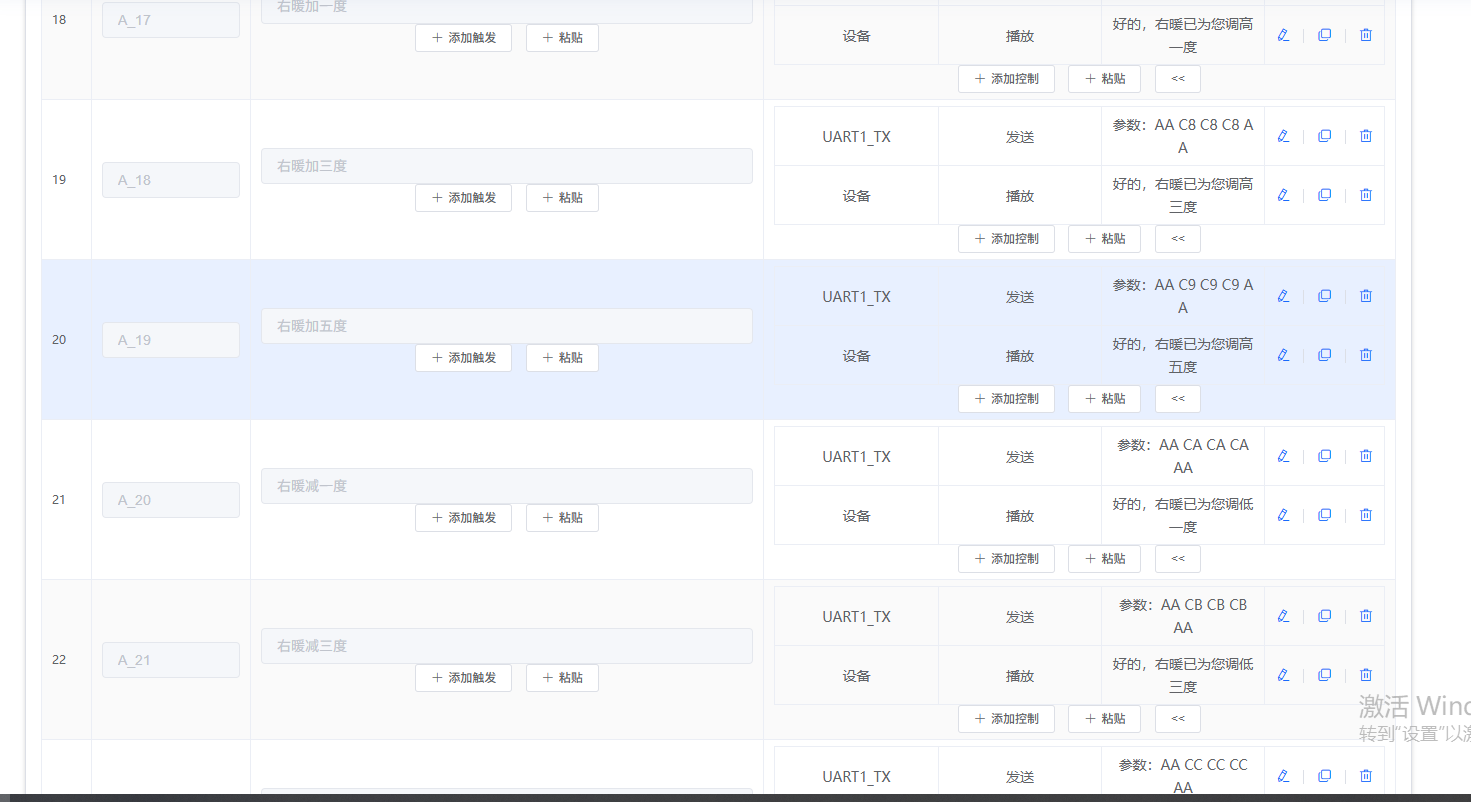The height and width of the screenshot is (802, 1471).
Task: Copy the playback row '右暖已为您调低一度'
Action: pyautogui.click(x=1324, y=515)
